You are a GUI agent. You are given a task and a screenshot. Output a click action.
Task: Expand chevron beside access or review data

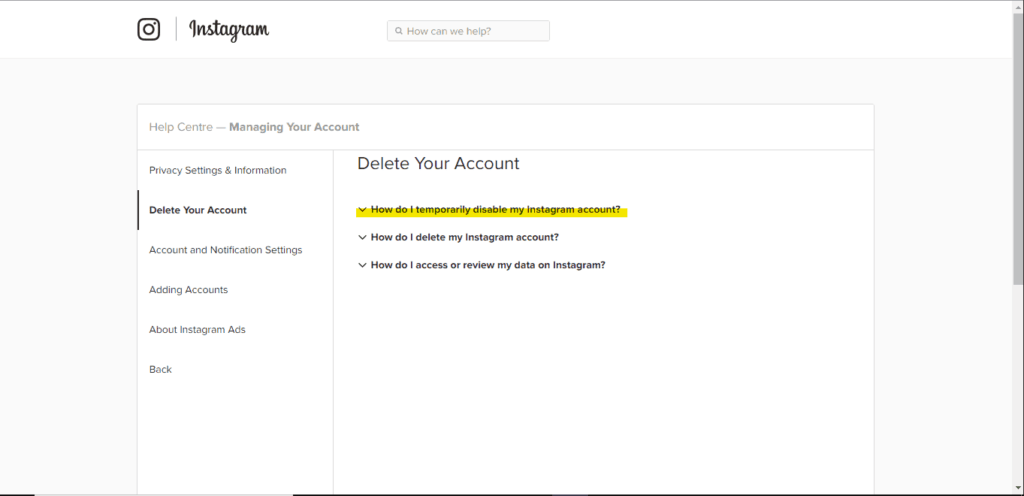pyautogui.click(x=362, y=265)
